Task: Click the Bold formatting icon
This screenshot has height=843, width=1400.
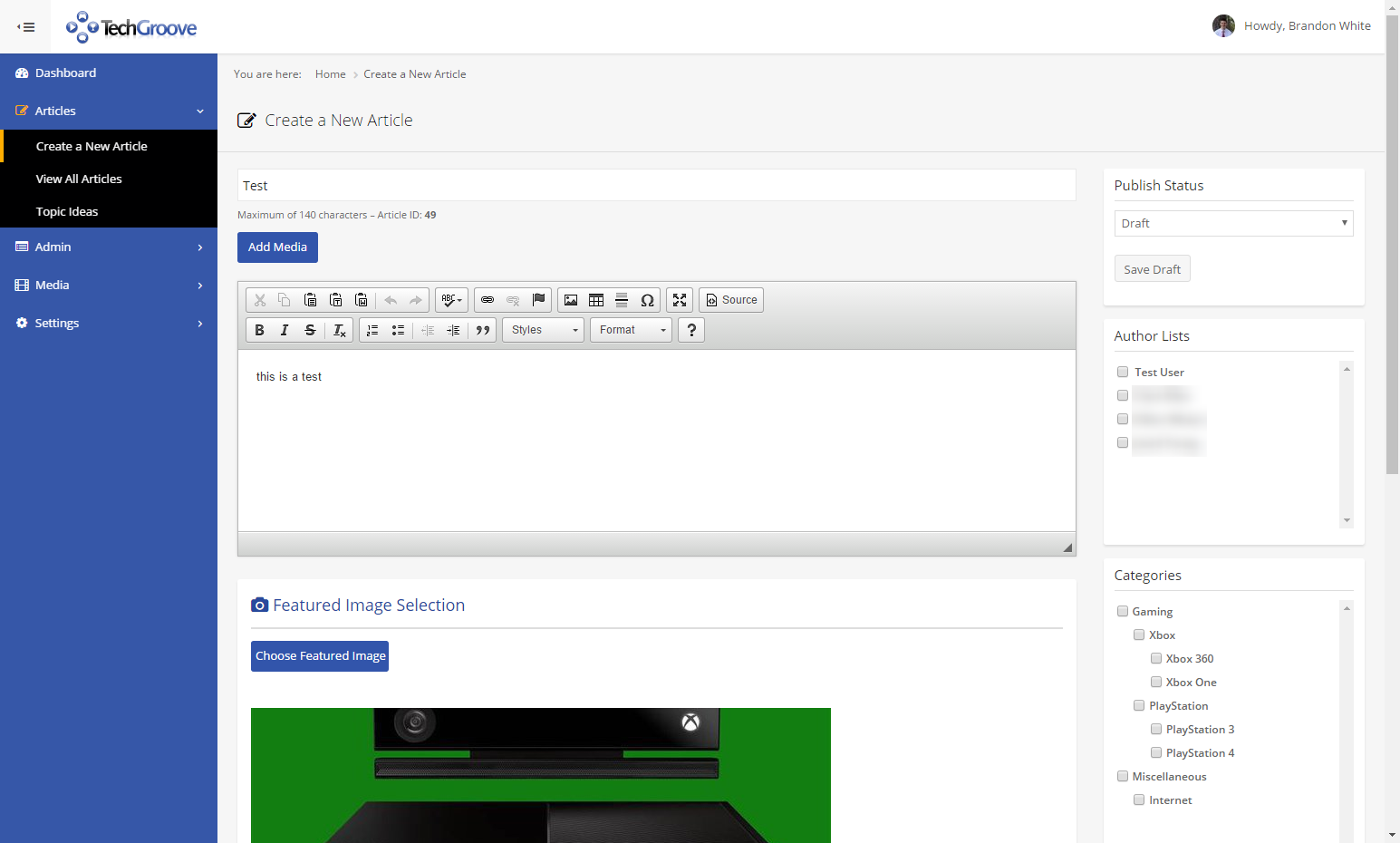Action: pos(259,330)
